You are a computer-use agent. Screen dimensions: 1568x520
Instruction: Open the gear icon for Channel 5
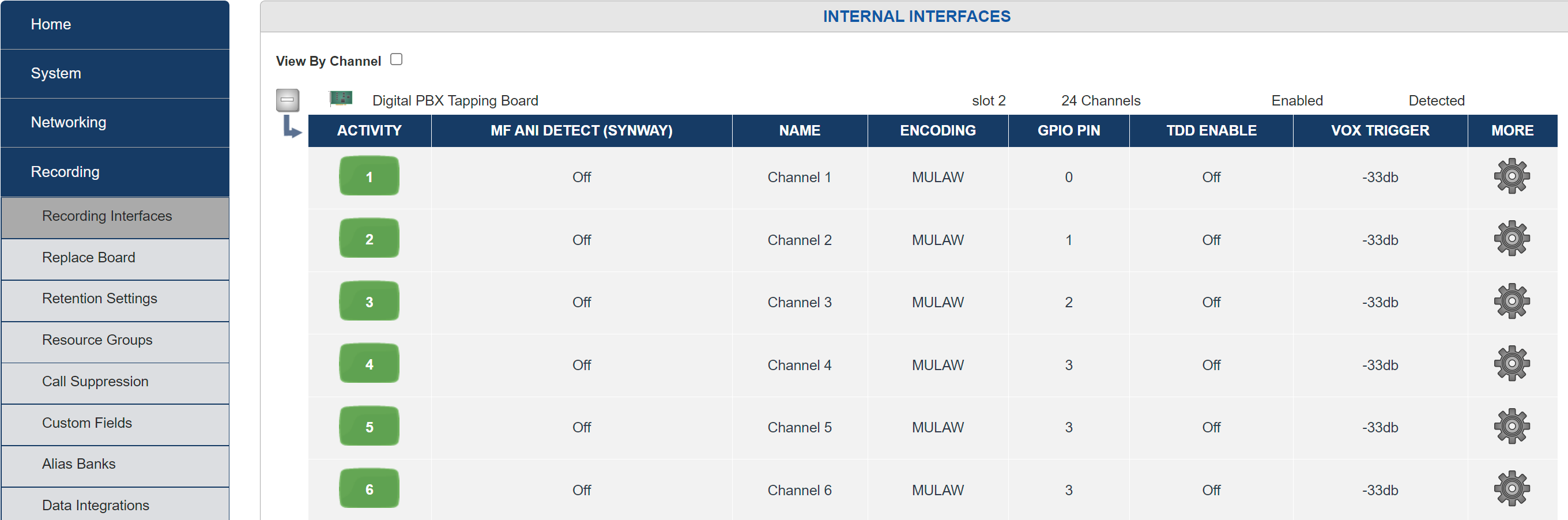[1512, 426]
